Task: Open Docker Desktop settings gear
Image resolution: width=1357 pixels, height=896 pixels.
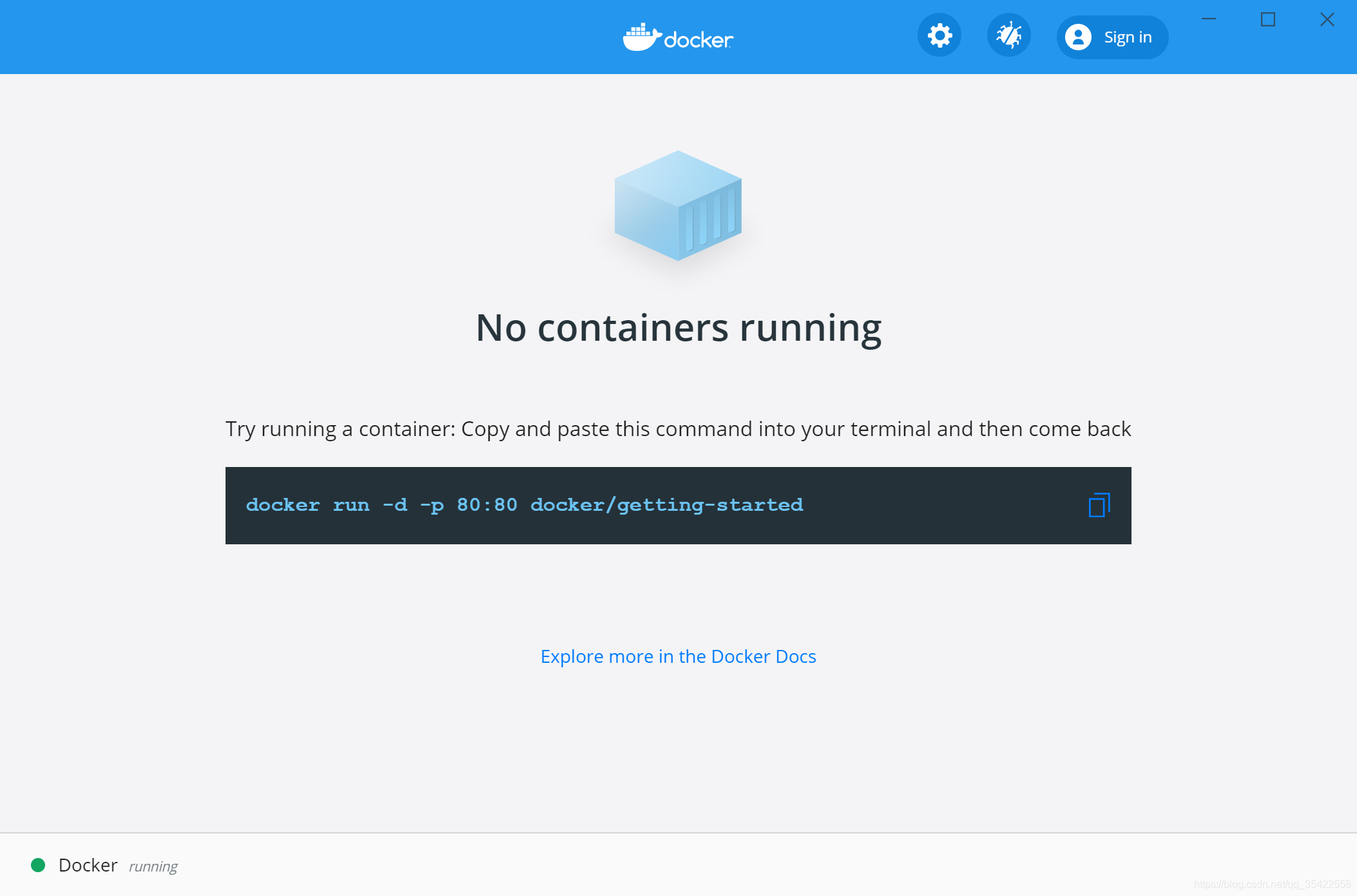Action: coord(939,35)
